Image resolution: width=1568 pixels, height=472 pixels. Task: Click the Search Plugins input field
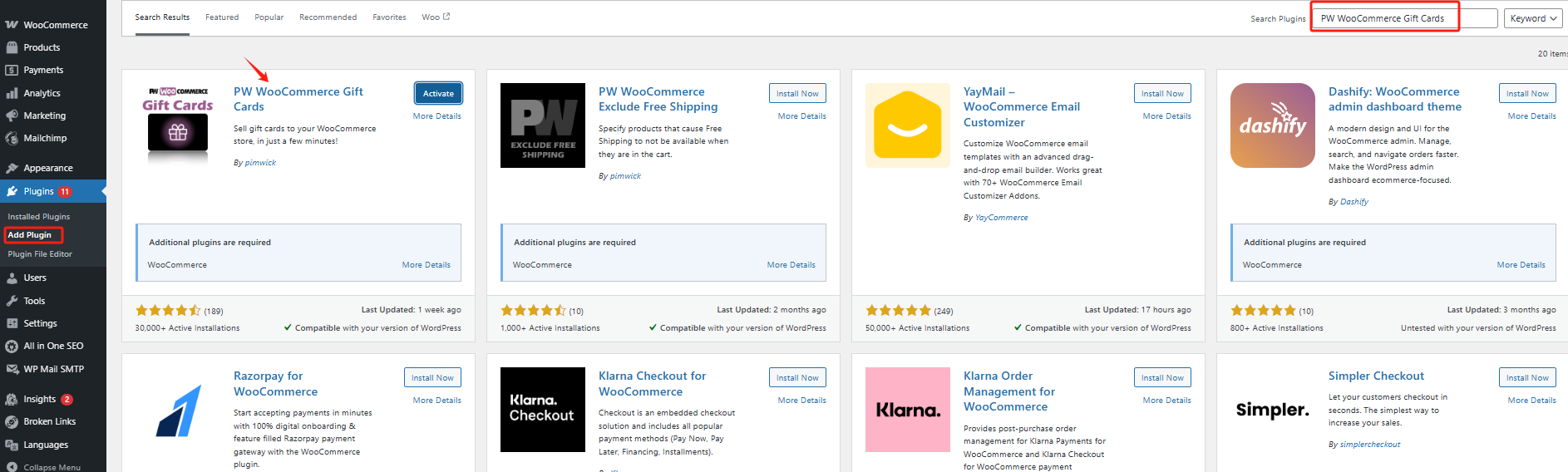1403,18
